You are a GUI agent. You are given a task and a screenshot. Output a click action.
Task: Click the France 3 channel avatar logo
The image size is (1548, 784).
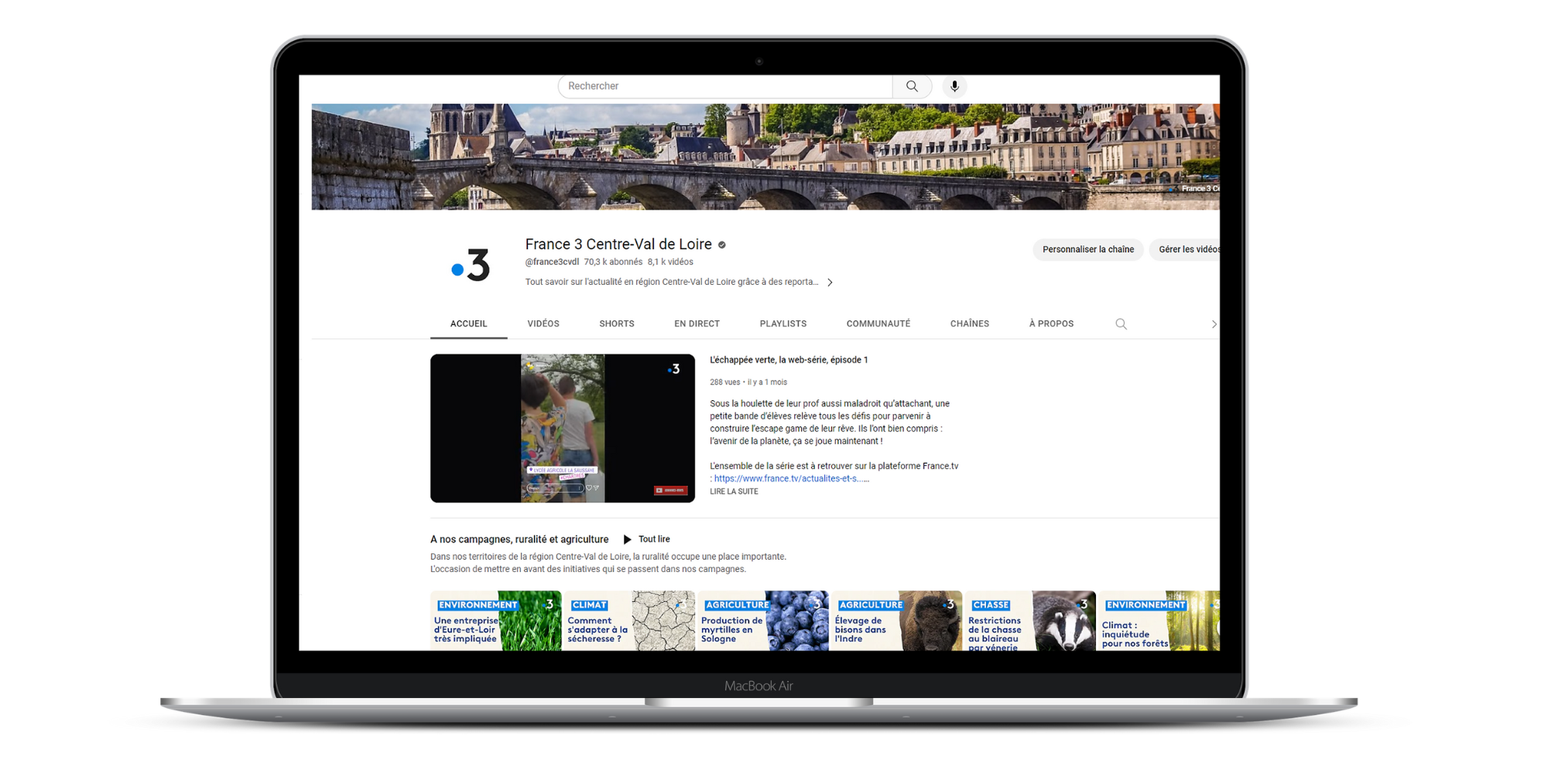click(x=471, y=265)
